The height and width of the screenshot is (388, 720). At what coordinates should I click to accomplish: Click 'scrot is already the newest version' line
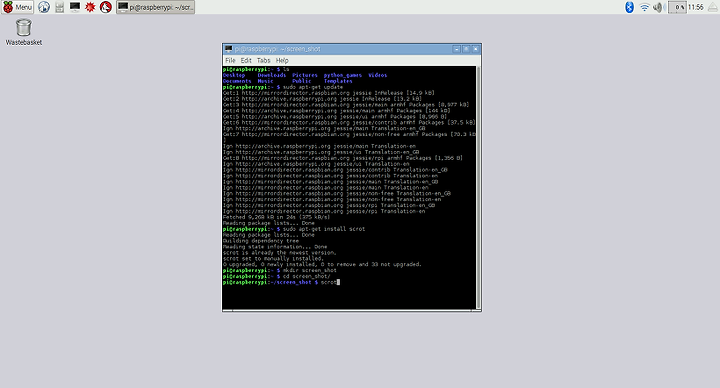(280, 253)
